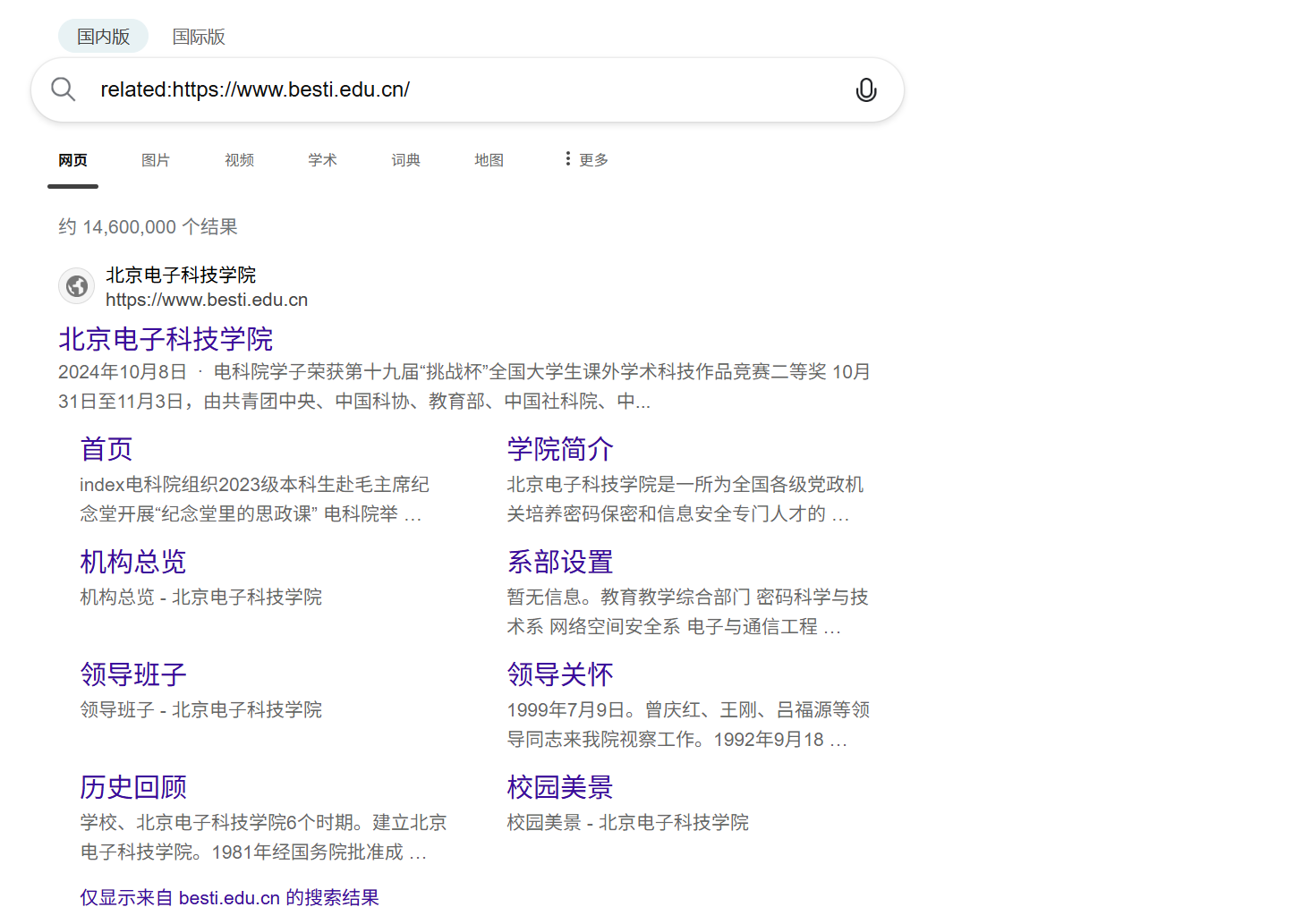Screen dimensions: 1302x924
Task: Click the snippet starting 北京电子科技学院是一所
Action: 685,499
